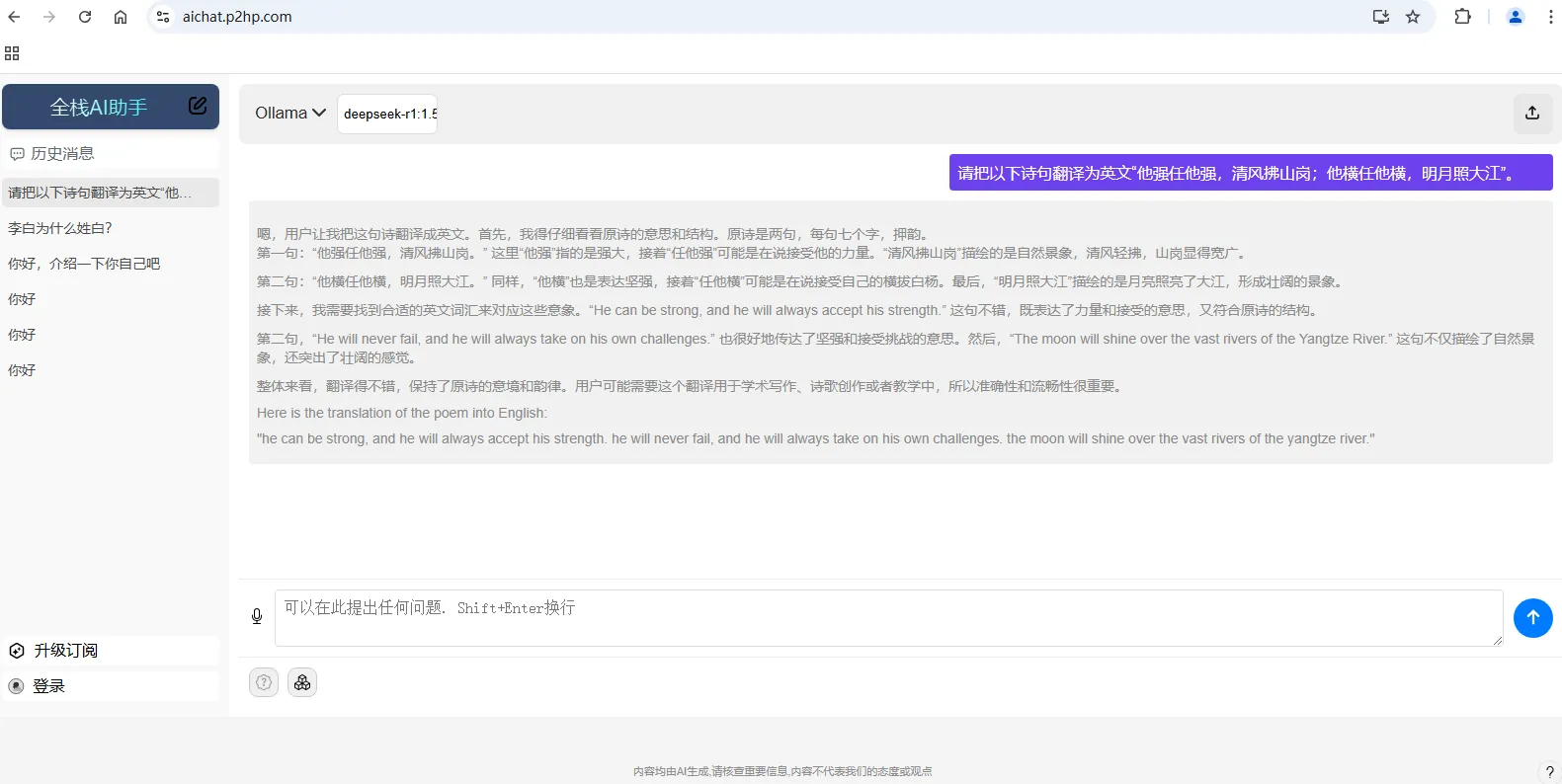Click the address bar URL aichat.p2hp.com

[x=237, y=17]
